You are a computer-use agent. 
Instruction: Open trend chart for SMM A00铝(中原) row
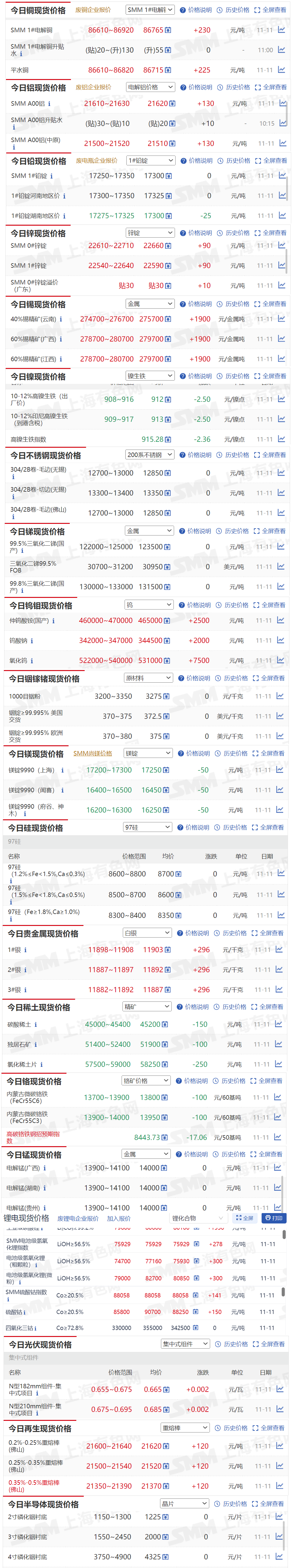pos(283,143)
